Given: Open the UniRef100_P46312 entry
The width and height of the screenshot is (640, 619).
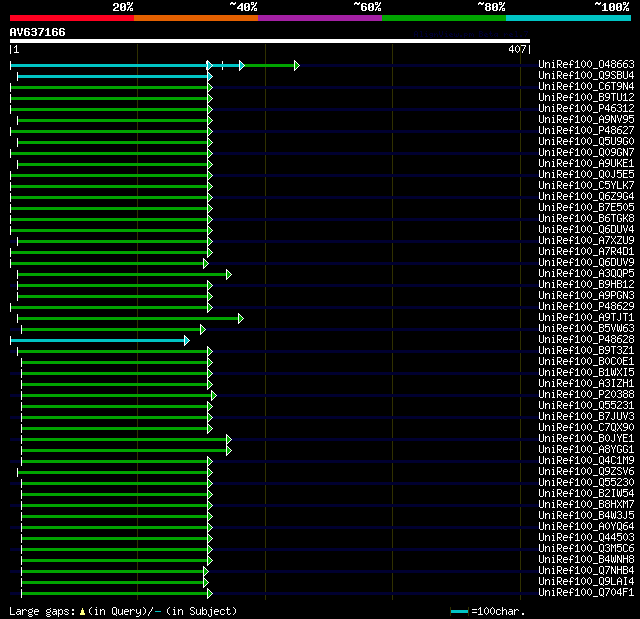Looking at the screenshot, I should pos(586,108).
